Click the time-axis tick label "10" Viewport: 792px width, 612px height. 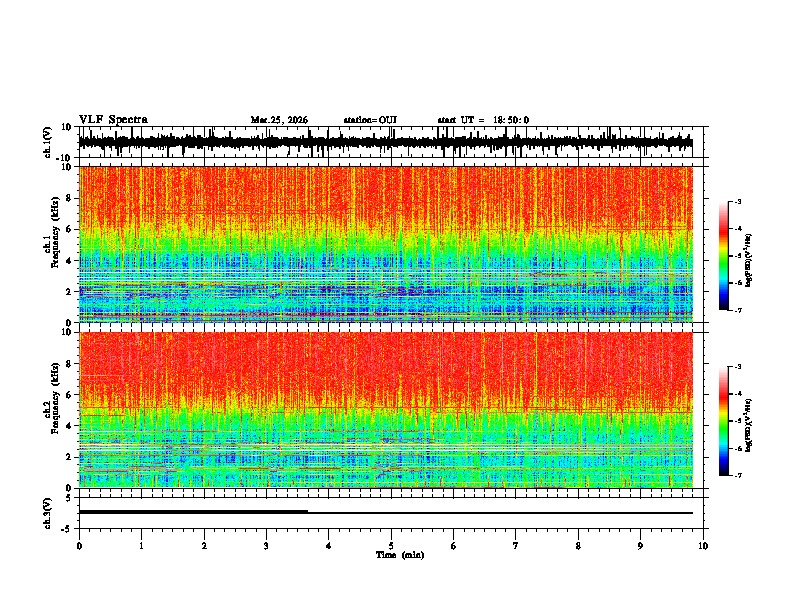click(x=703, y=546)
